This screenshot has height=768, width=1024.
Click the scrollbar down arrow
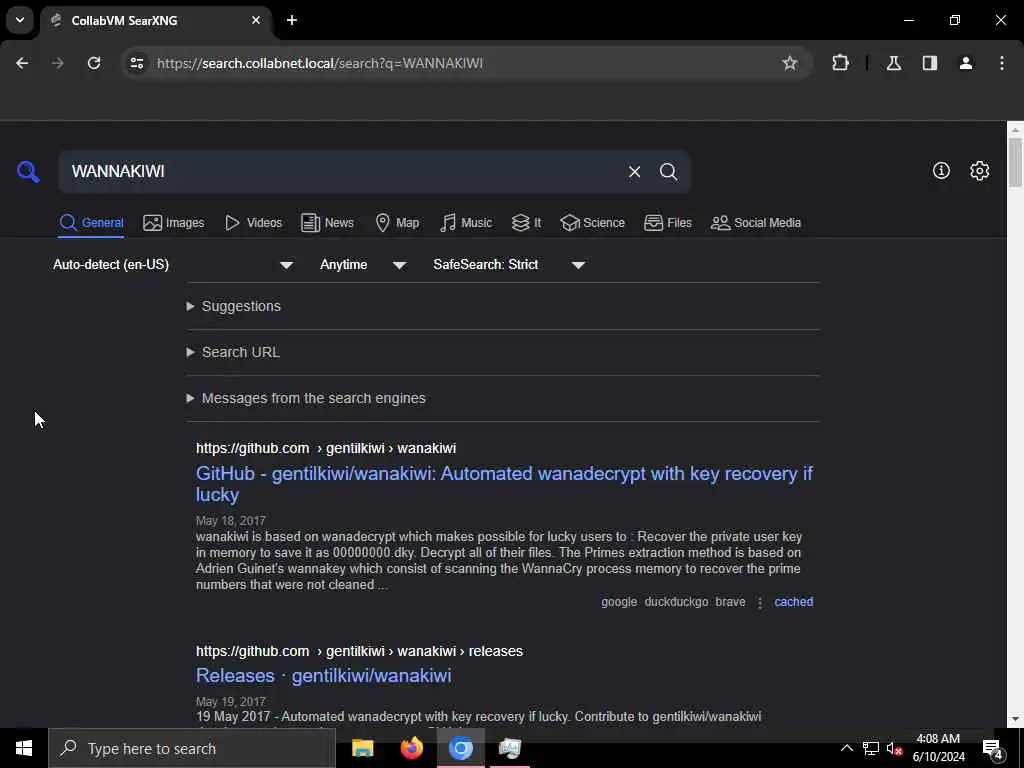[1015, 719]
